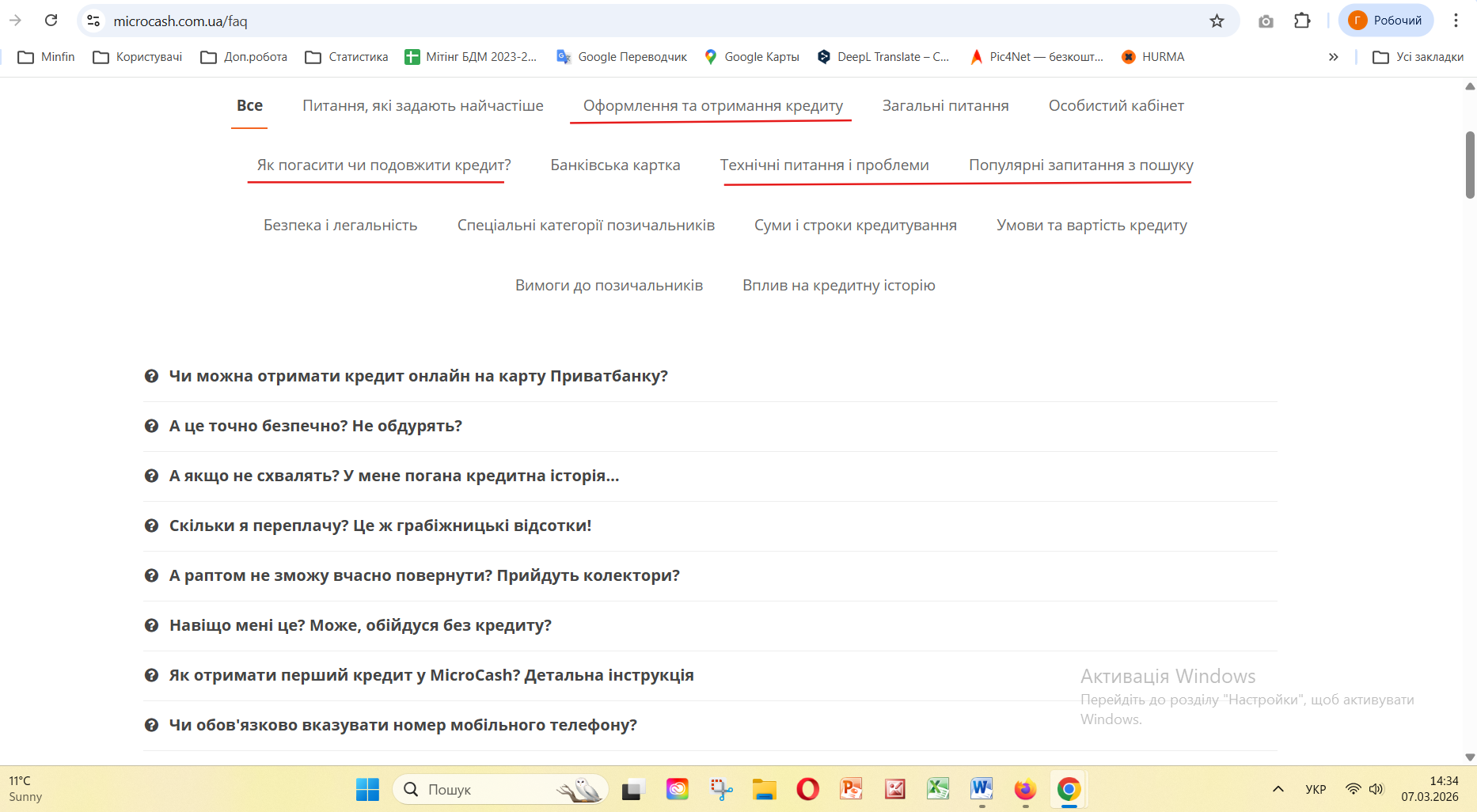Click the forward navigation arrow
The width and height of the screenshot is (1477, 812).
pyautogui.click(x=15, y=21)
